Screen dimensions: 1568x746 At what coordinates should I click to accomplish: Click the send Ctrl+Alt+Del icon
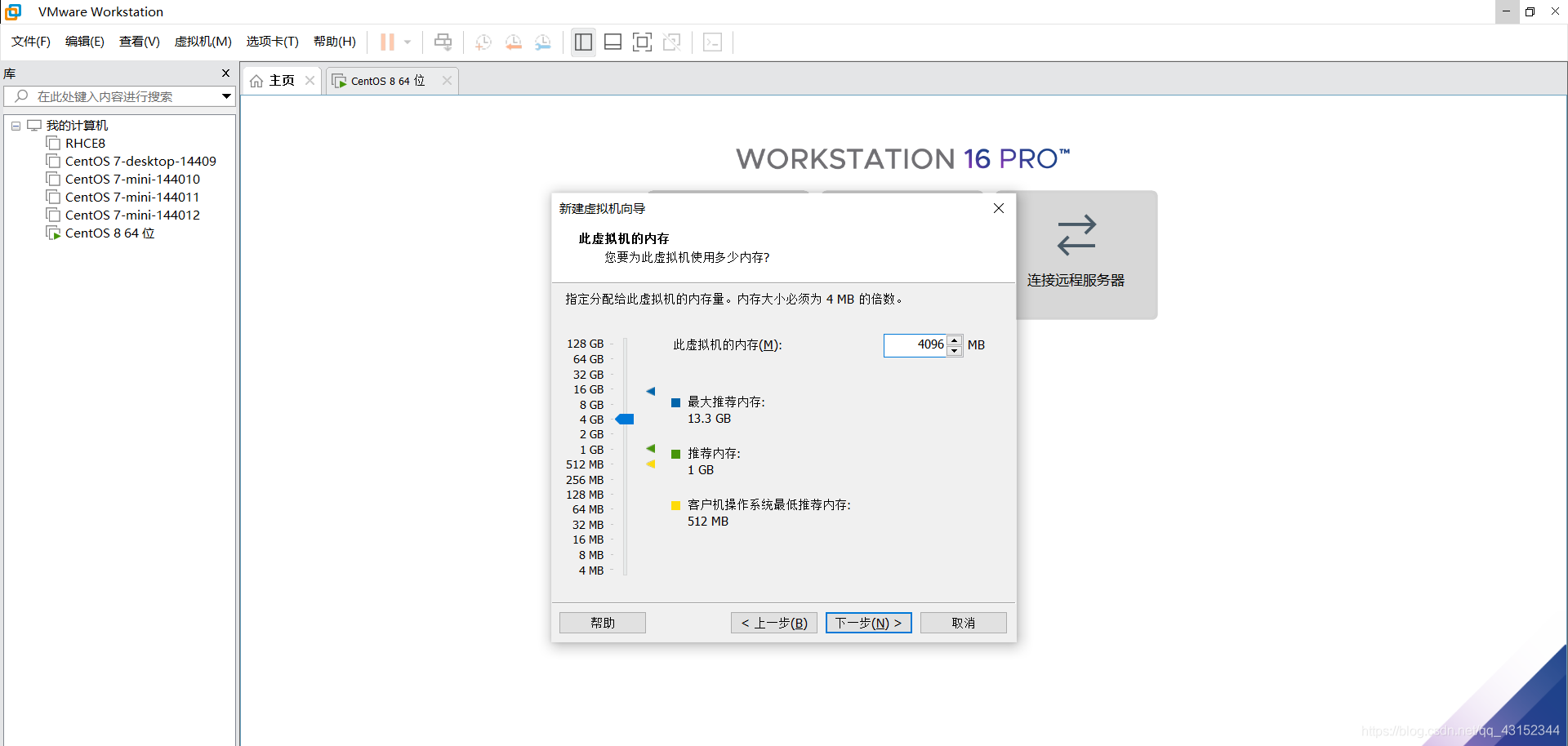[x=443, y=42]
